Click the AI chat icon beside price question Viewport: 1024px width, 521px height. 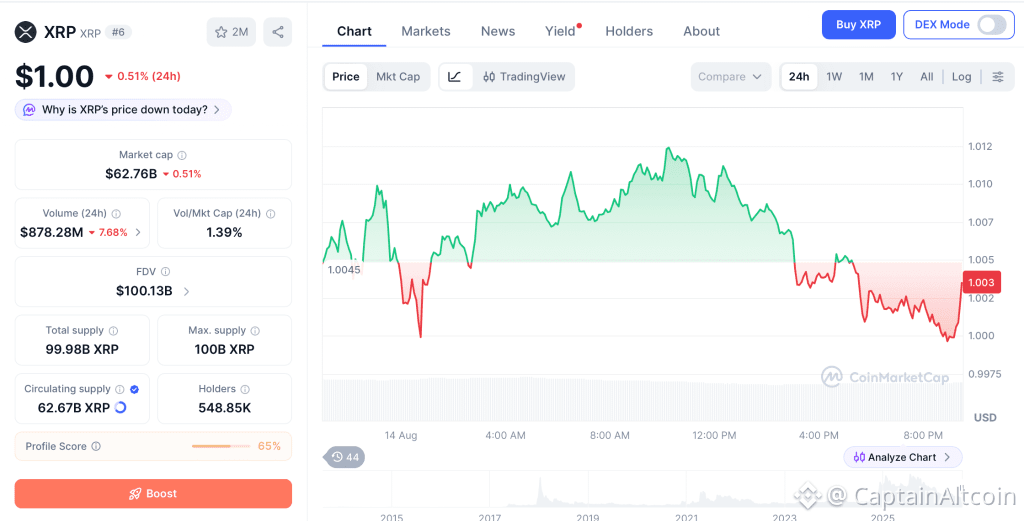click(29, 110)
